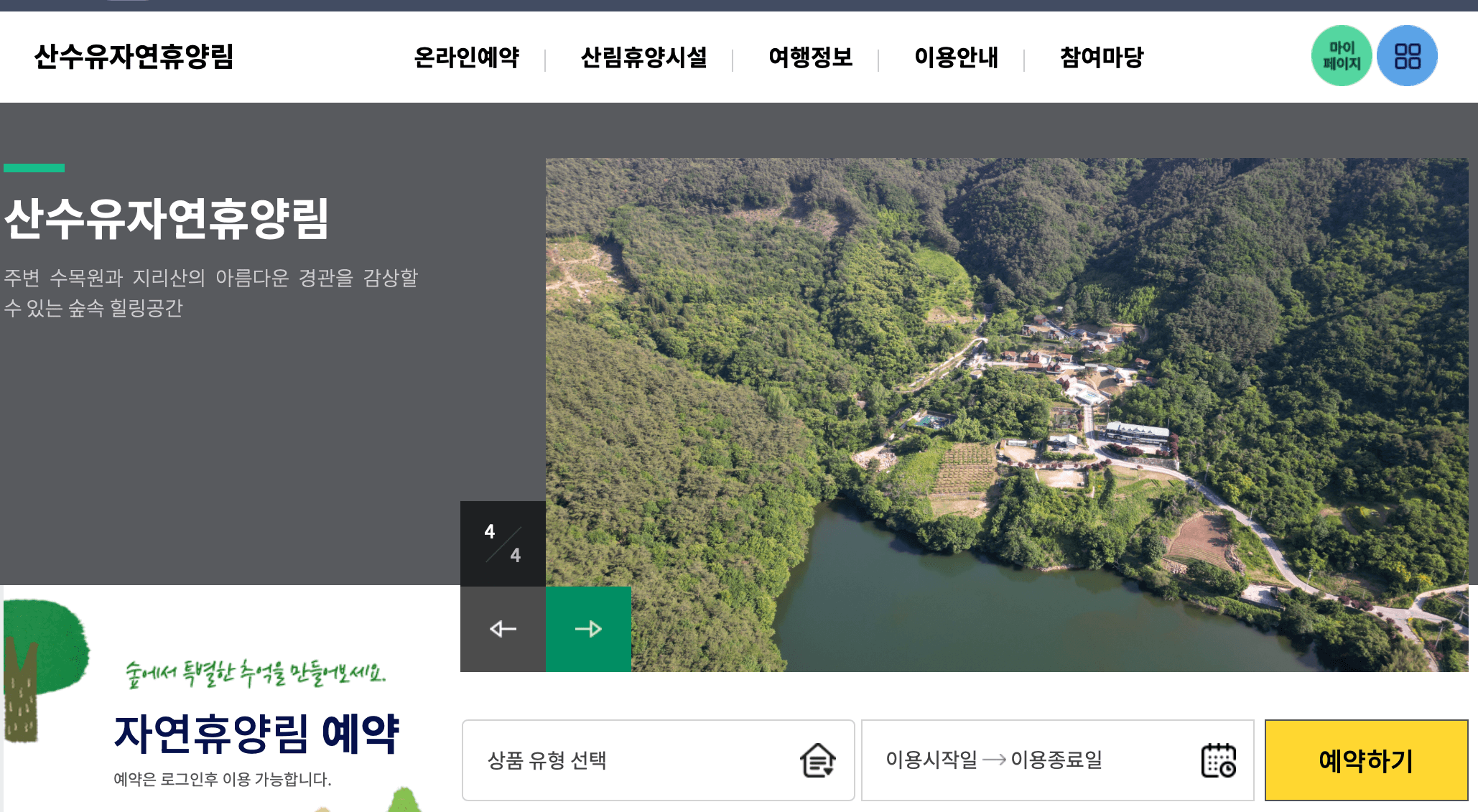Open the 참여마당 menu
Viewport: 1478px width, 812px height.
point(1102,57)
